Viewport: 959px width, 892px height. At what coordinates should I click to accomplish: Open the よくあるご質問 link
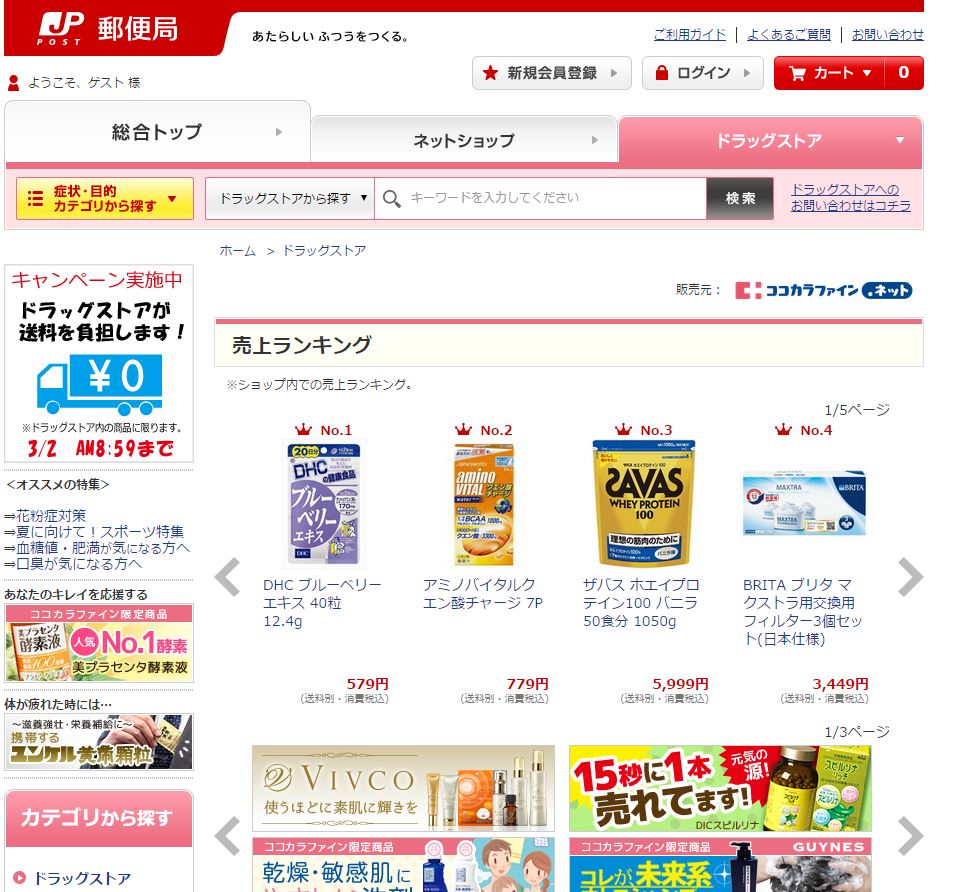(x=789, y=35)
